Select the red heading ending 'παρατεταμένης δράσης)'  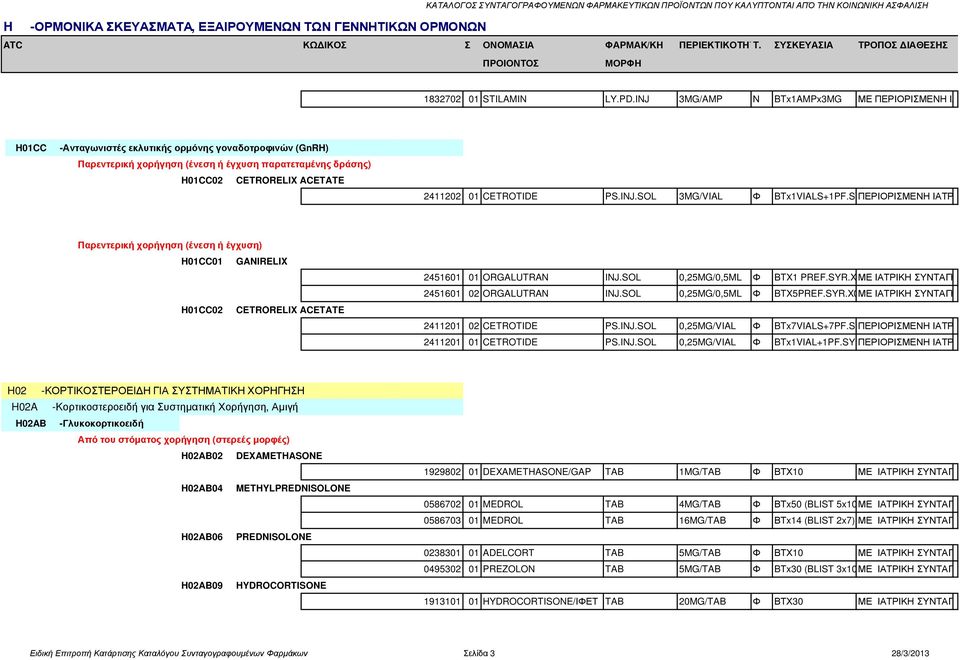coord(224,164)
